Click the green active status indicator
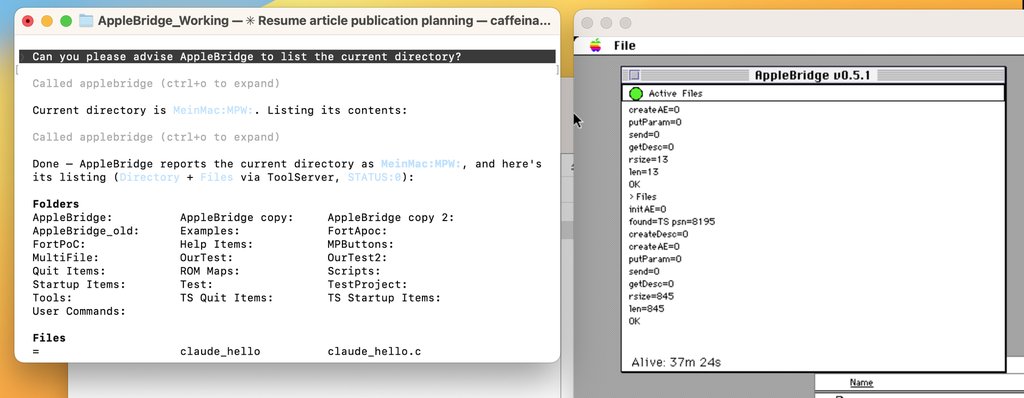 [635, 93]
